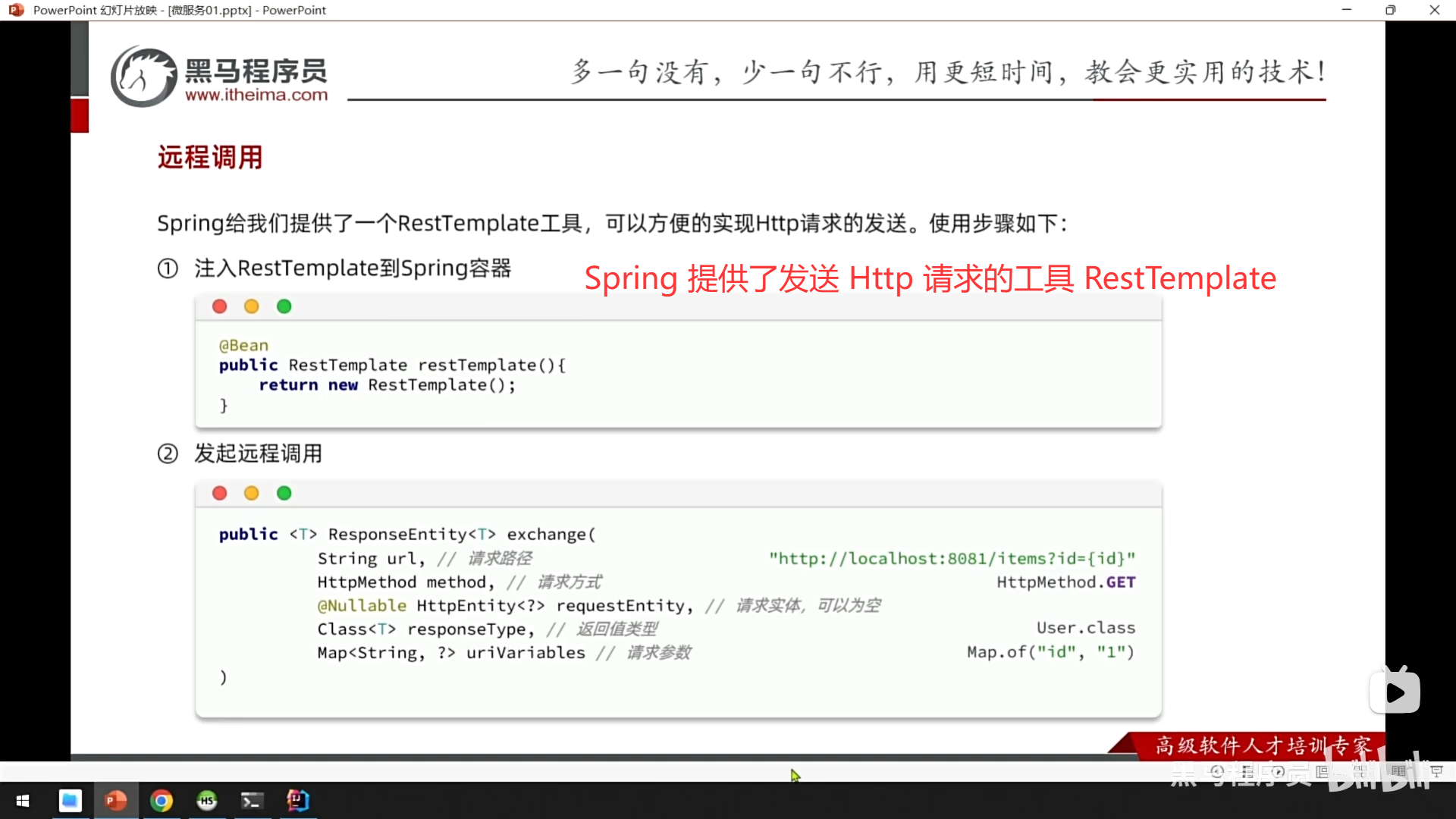
Task: Open Reading View from status bar
Action: click(1398, 771)
